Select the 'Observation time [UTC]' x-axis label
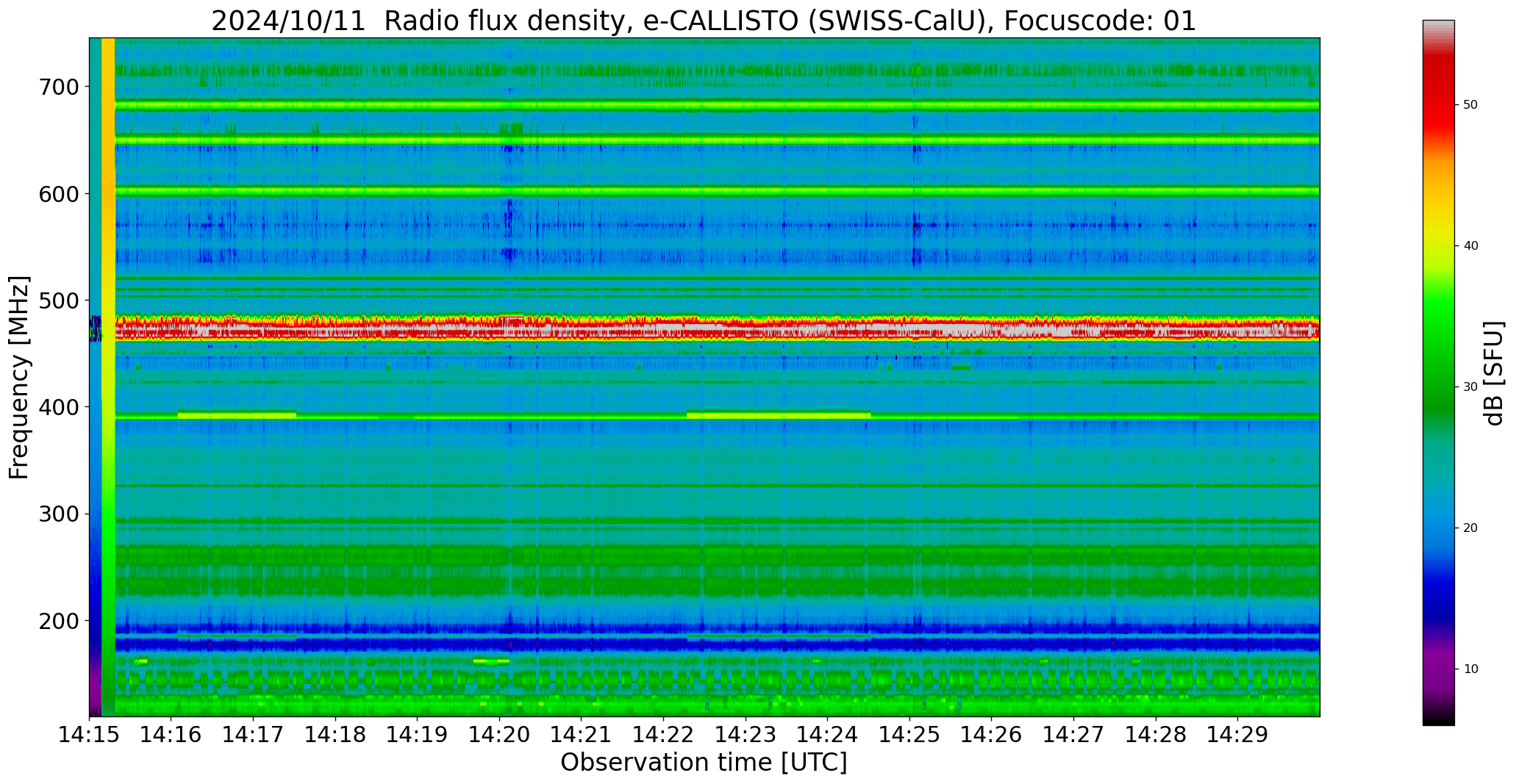The width and height of the screenshot is (1516, 784). 704,763
